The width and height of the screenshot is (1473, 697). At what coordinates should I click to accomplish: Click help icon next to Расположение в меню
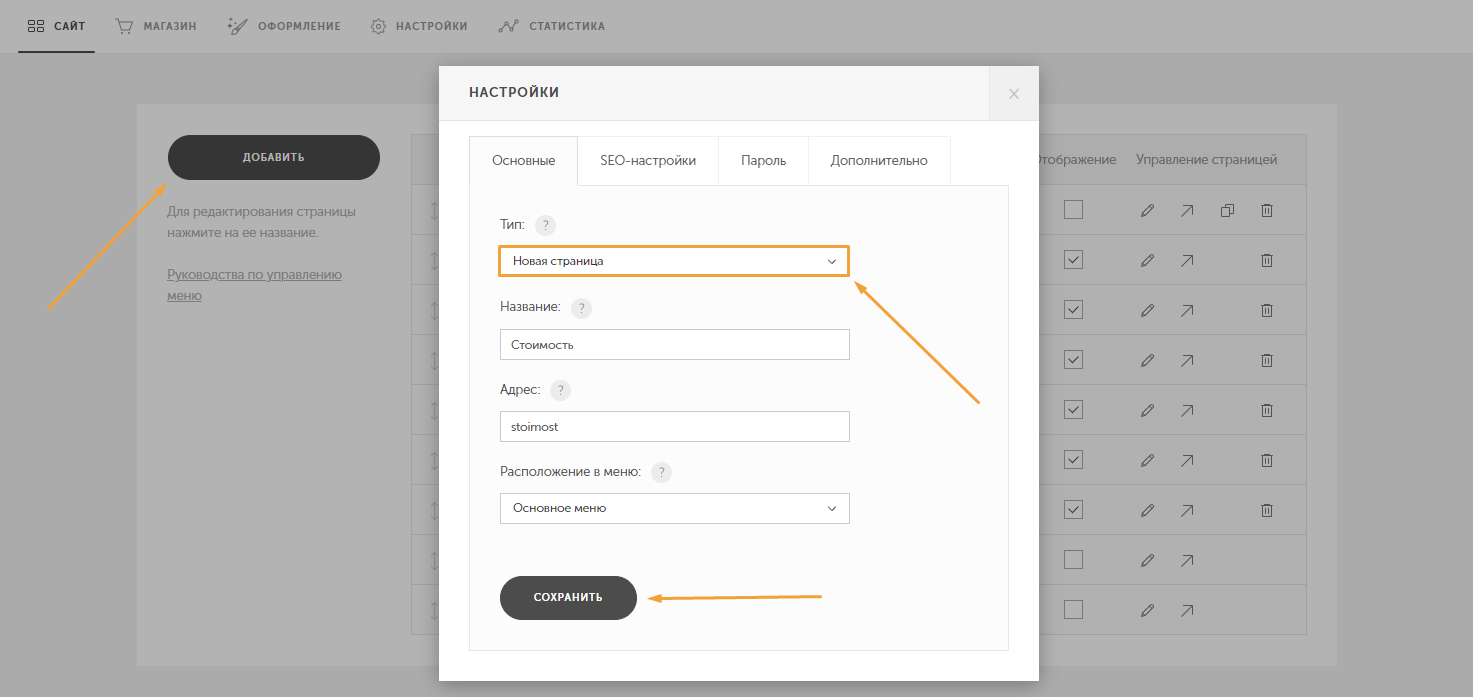[661, 472]
